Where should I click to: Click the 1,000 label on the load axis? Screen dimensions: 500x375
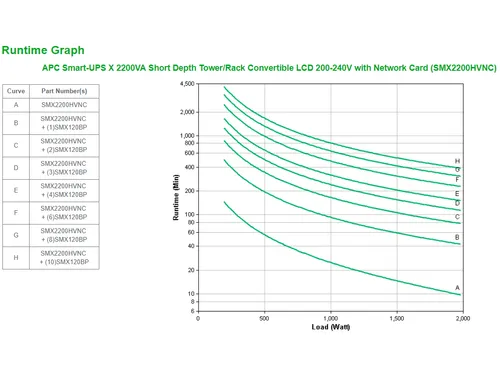point(331,318)
